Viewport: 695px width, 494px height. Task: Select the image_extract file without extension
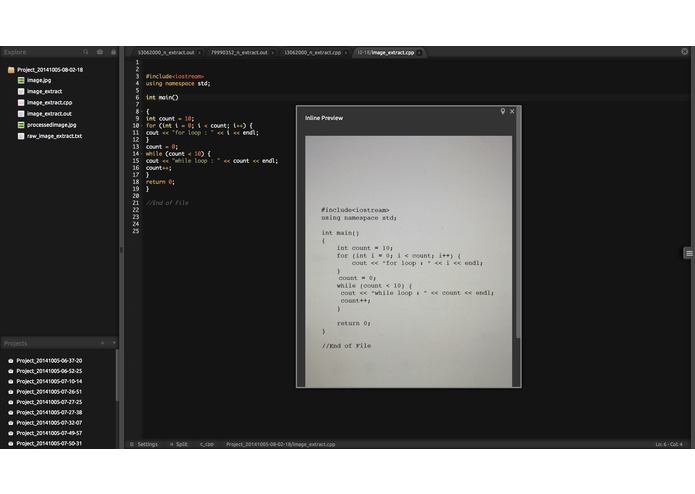(x=44, y=91)
